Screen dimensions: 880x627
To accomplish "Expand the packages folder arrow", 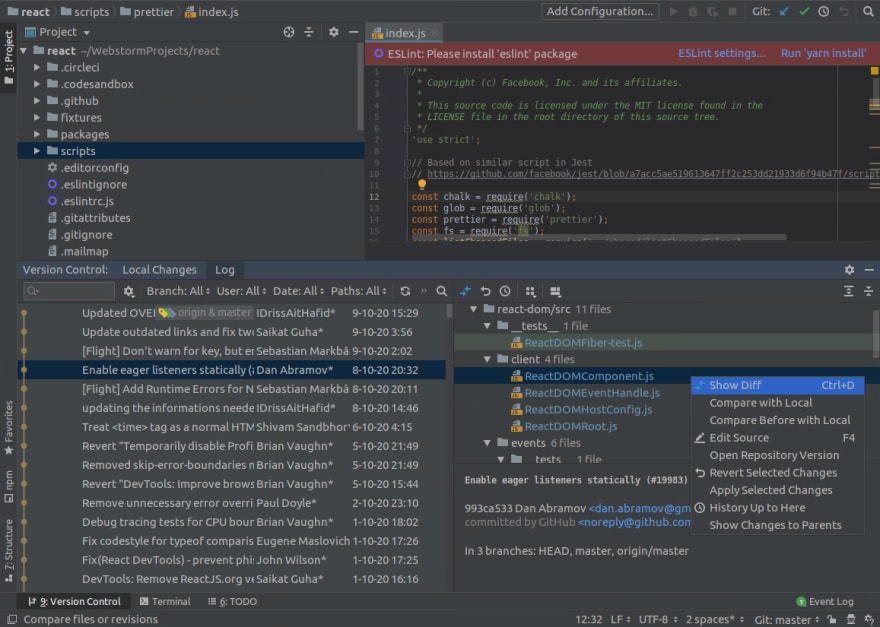I will (x=36, y=134).
